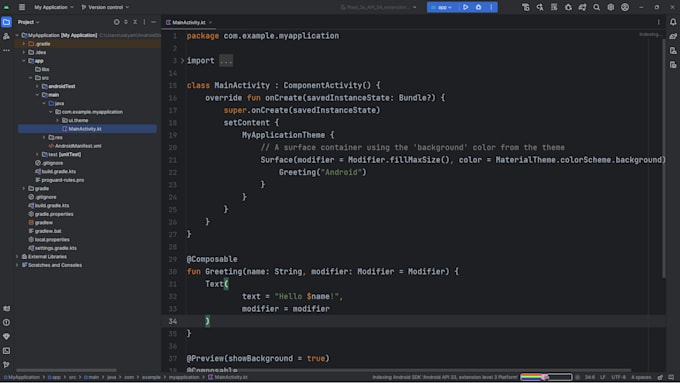Select MainActivity.kt in project tree

pyautogui.click(x=88, y=129)
